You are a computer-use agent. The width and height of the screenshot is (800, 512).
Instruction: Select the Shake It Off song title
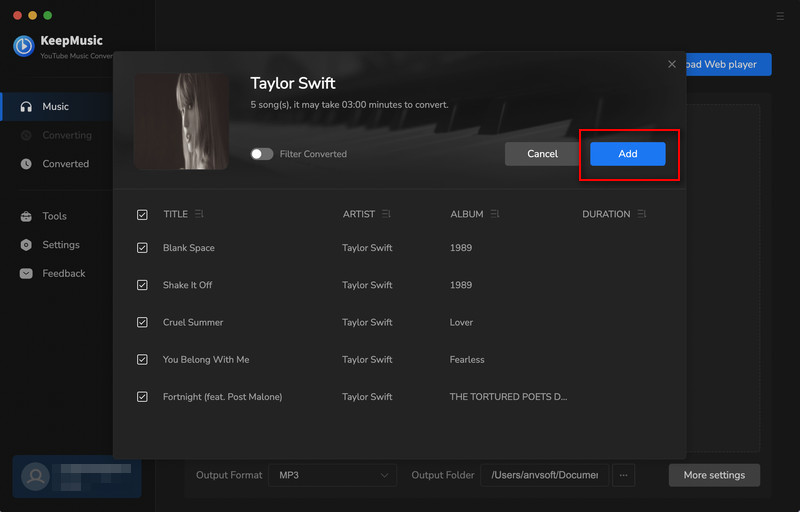click(187, 285)
